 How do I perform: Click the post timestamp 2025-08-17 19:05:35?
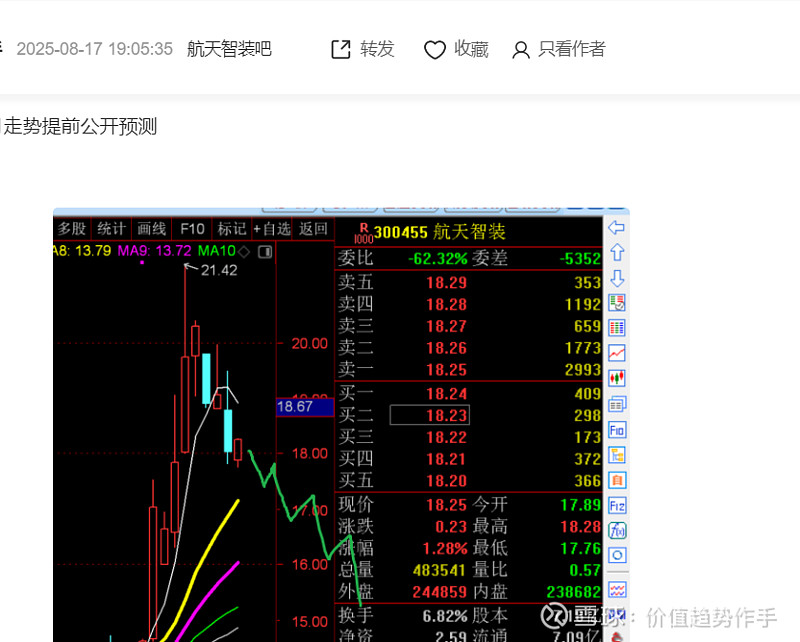(94, 49)
